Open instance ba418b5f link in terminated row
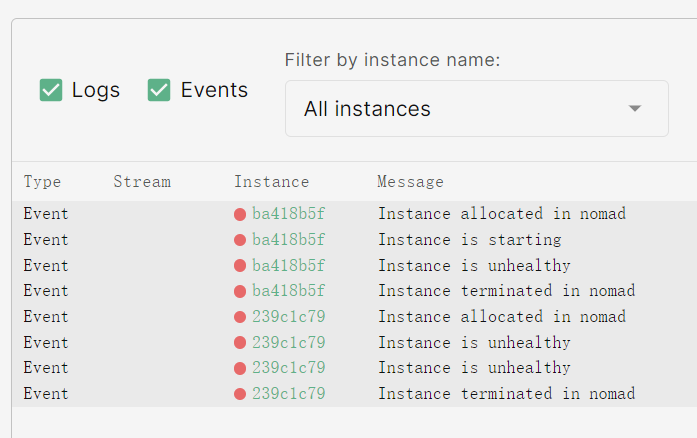The width and height of the screenshot is (697, 438). (288, 291)
